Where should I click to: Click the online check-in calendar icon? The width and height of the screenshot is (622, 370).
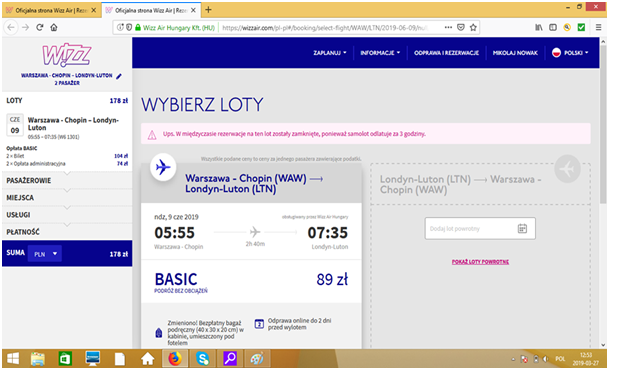point(259,324)
